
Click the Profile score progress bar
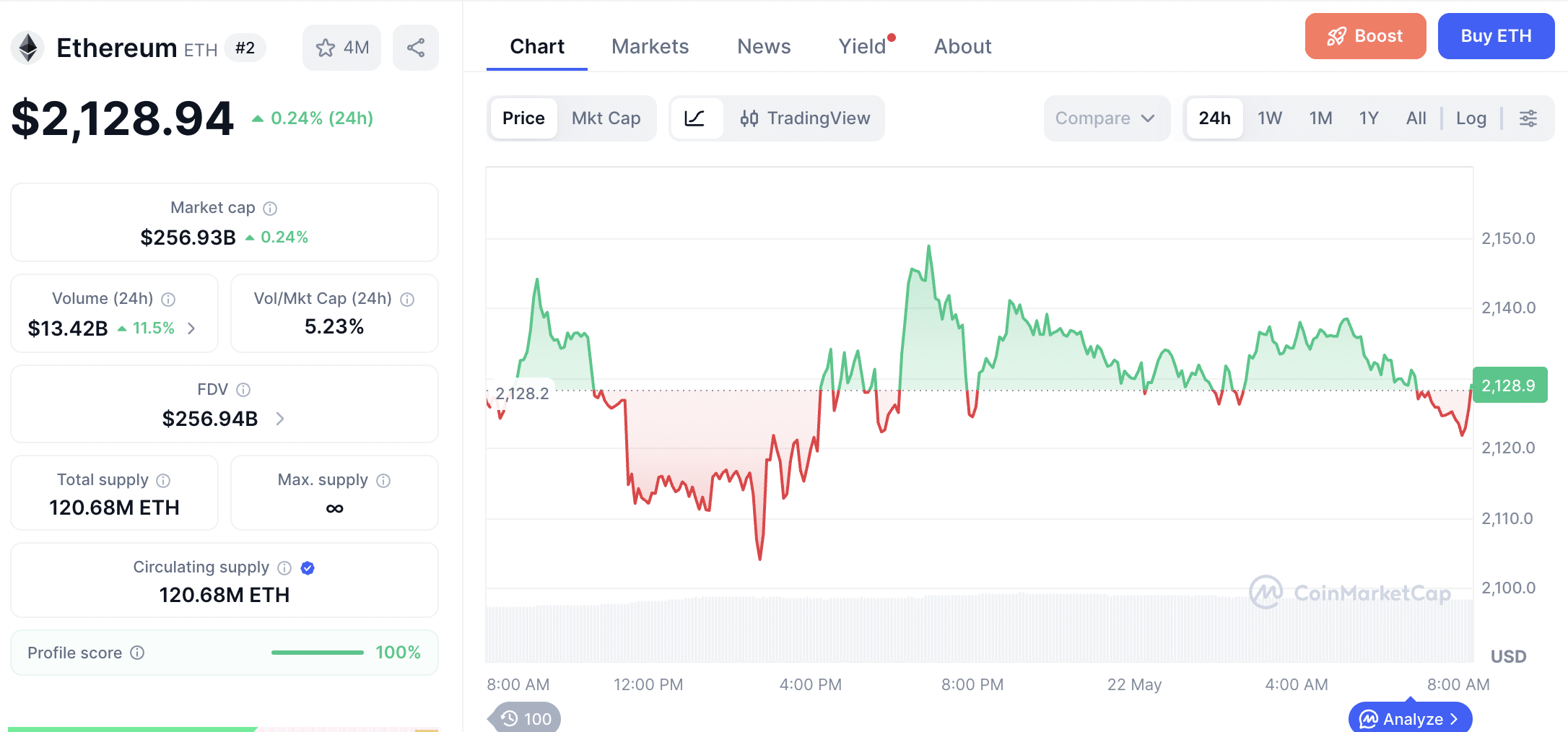[318, 653]
